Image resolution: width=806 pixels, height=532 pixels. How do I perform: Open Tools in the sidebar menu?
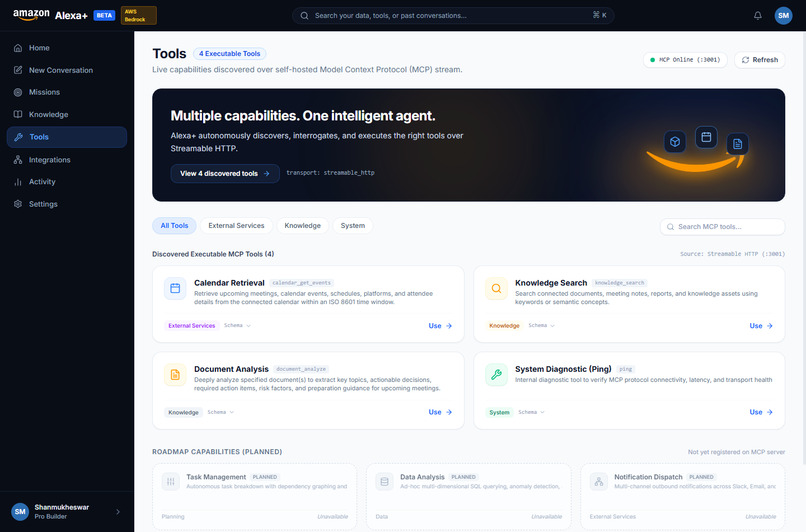coord(67,137)
